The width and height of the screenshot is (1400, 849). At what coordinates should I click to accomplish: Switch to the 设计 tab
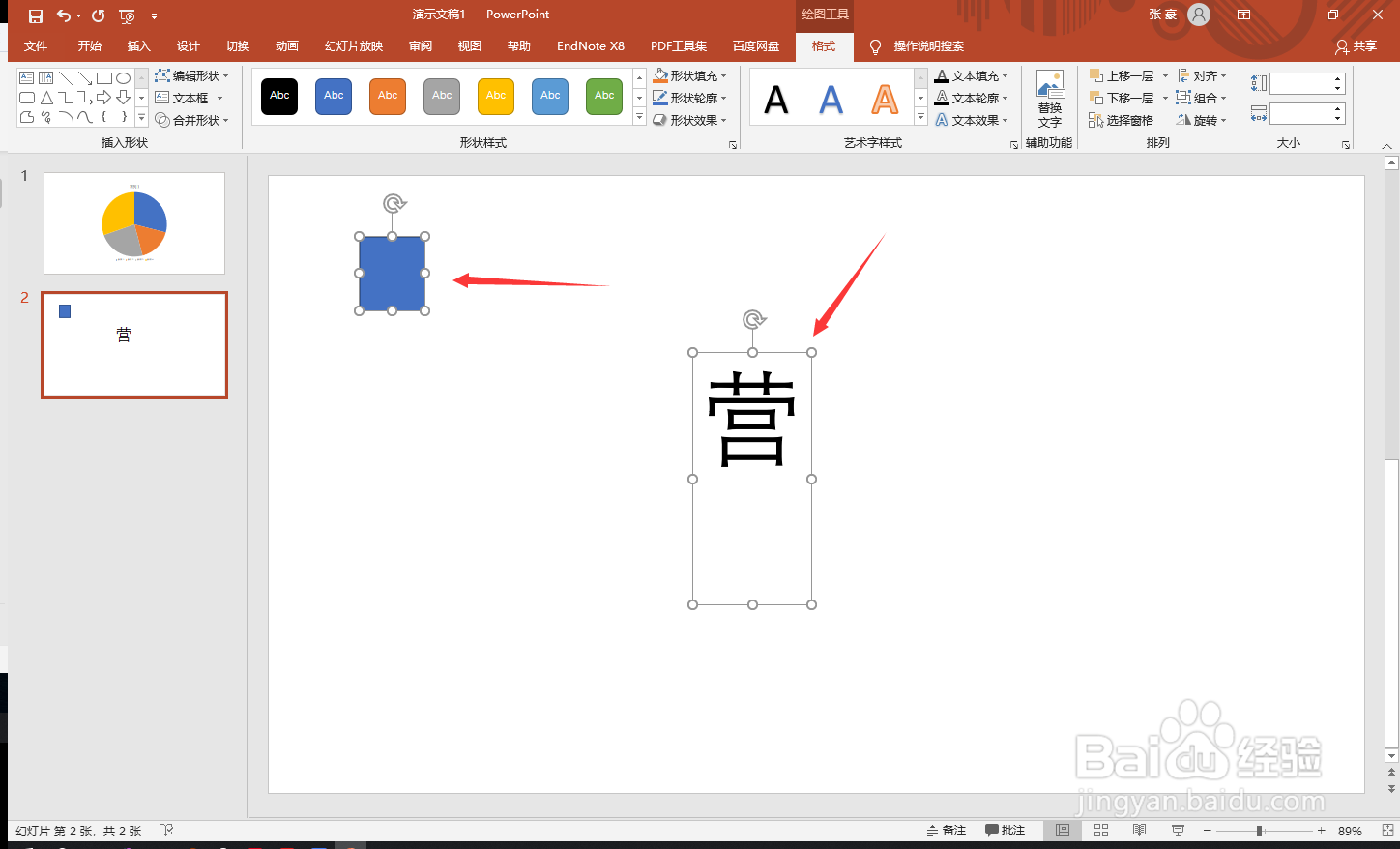pos(189,46)
